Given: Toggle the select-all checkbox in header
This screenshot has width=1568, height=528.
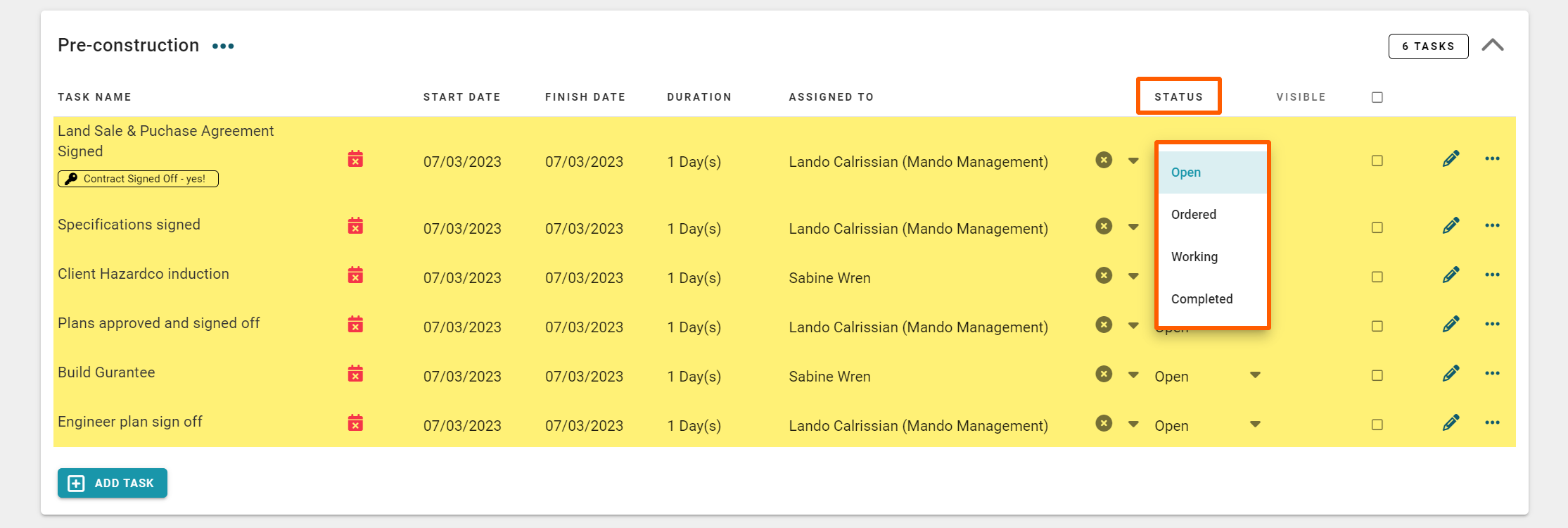Looking at the screenshot, I should 1377,97.
